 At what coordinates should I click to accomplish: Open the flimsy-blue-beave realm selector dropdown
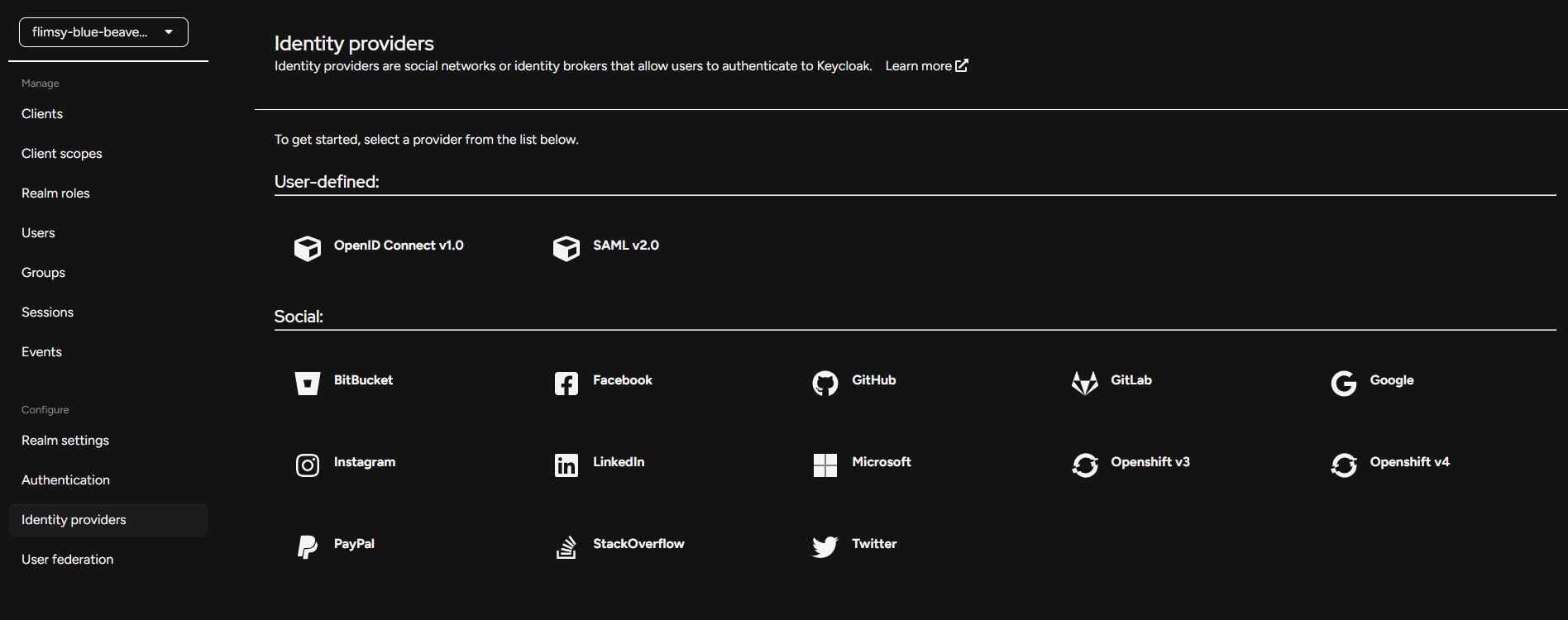tap(103, 32)
